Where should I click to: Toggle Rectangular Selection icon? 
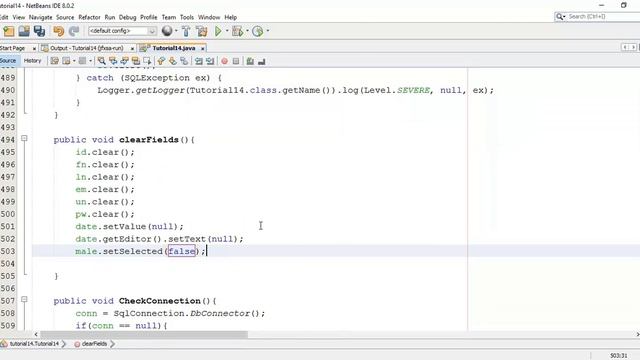[147, 61]
